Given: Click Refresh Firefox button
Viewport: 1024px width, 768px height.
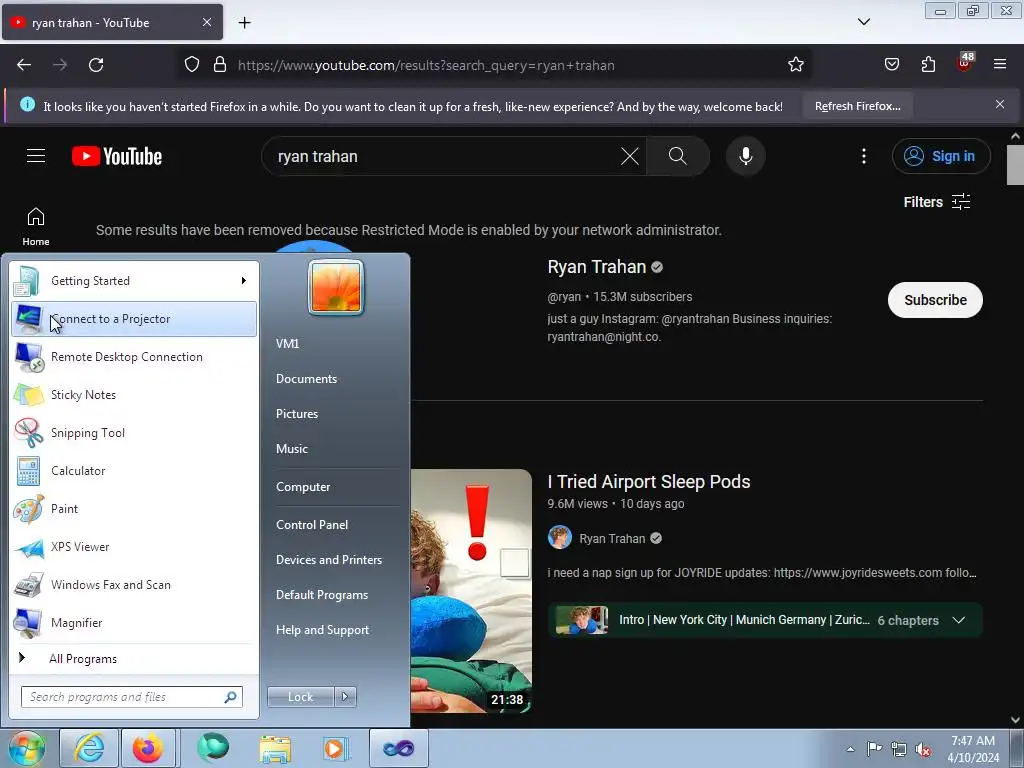Looking at the screenshot, I should [x=857, y=106].
